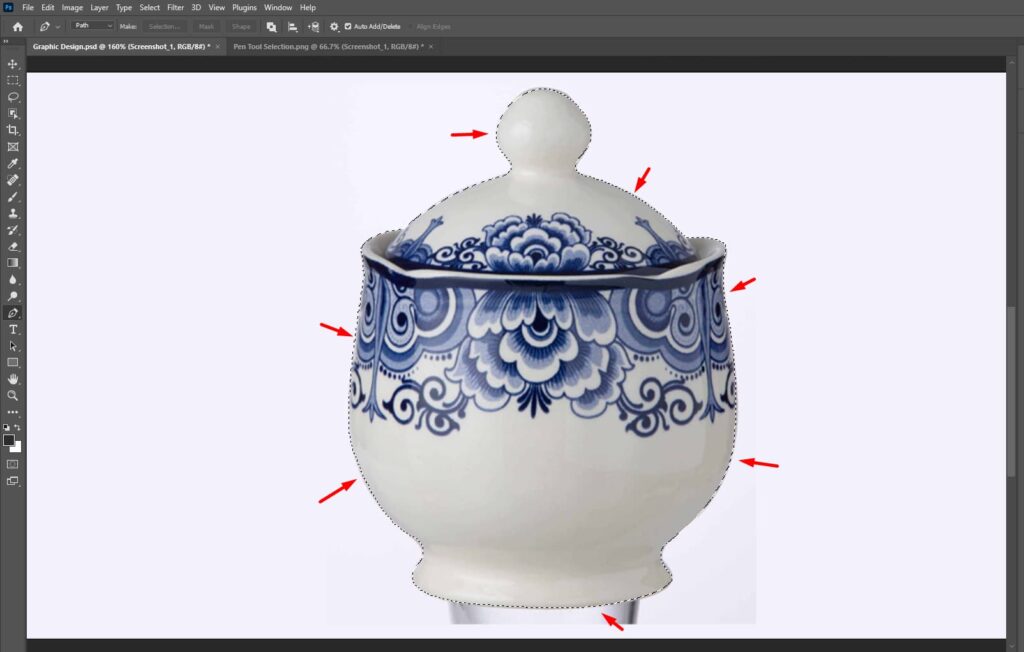Viewport: 1024px width, 652px height.
Task: Click the Make Selection button
Action: tap(164, 27)
